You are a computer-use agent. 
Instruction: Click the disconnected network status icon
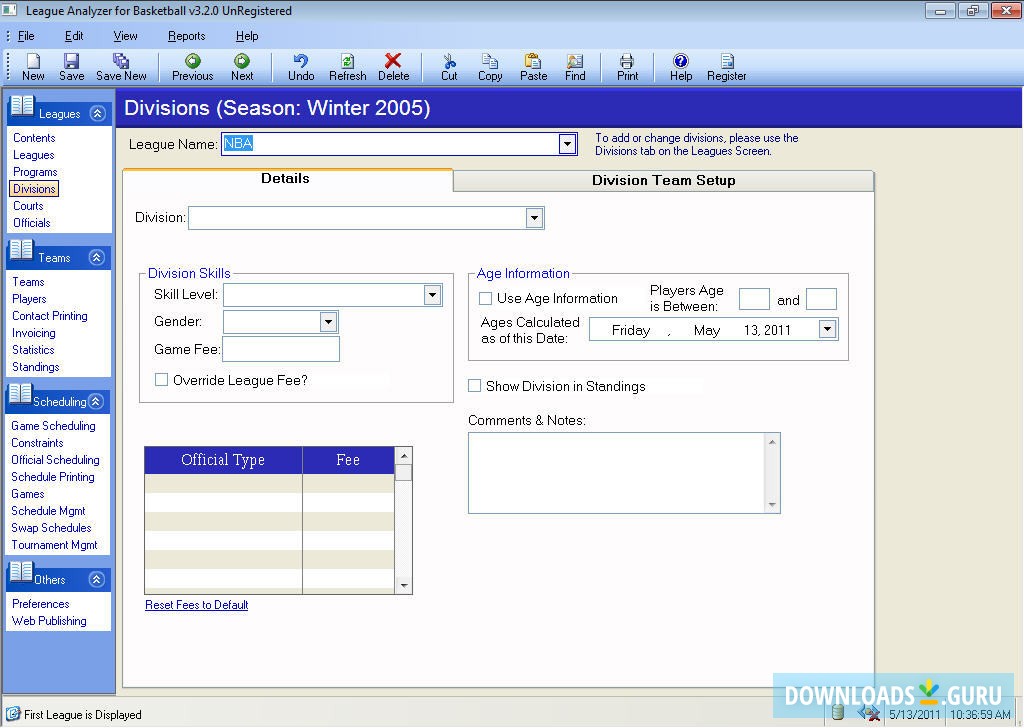coord(869,713)
